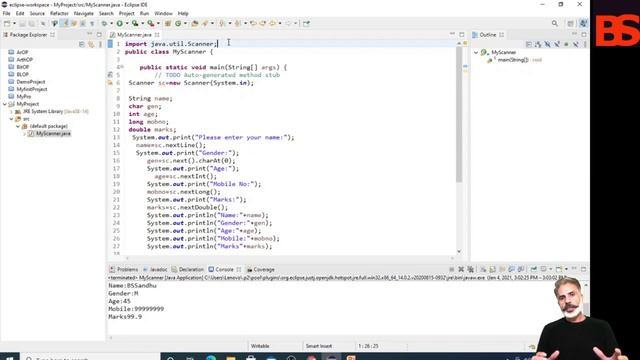
Task: Collapse the MyProject tree node
Action: (4, 104)
